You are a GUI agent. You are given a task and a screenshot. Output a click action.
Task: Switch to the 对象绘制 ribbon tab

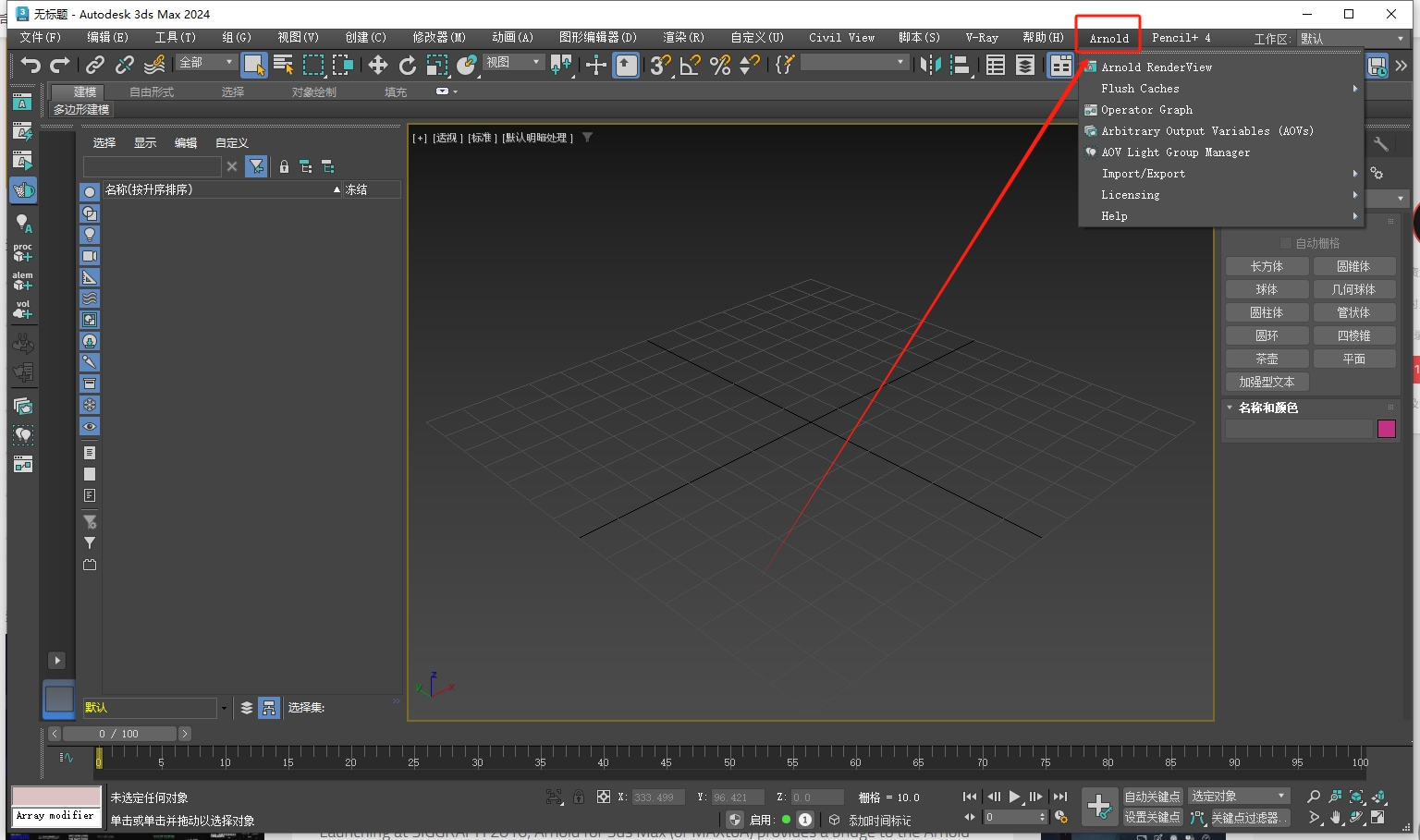coord(314,91)
